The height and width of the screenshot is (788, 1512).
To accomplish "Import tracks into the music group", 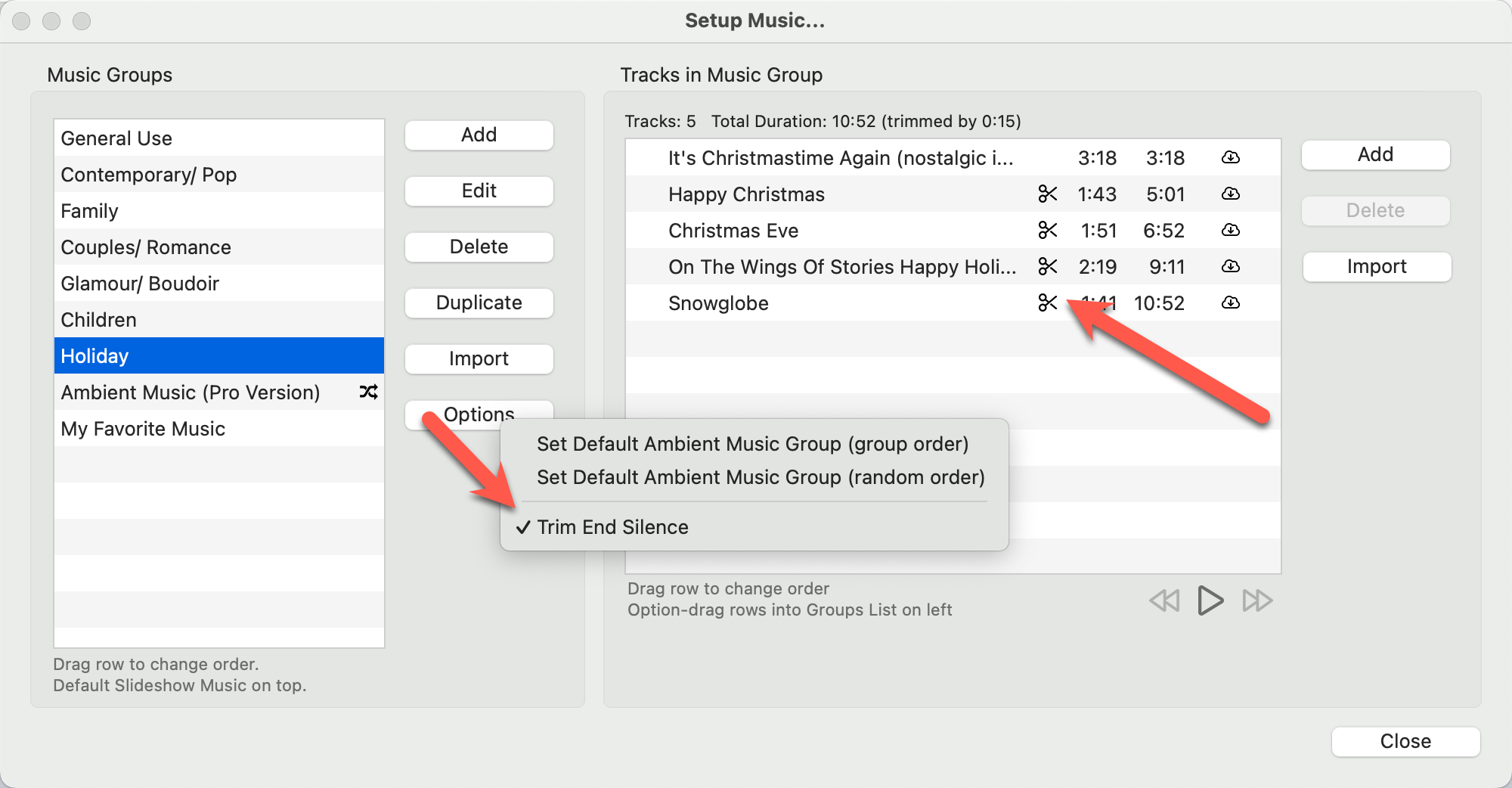I will point(1376,267).
